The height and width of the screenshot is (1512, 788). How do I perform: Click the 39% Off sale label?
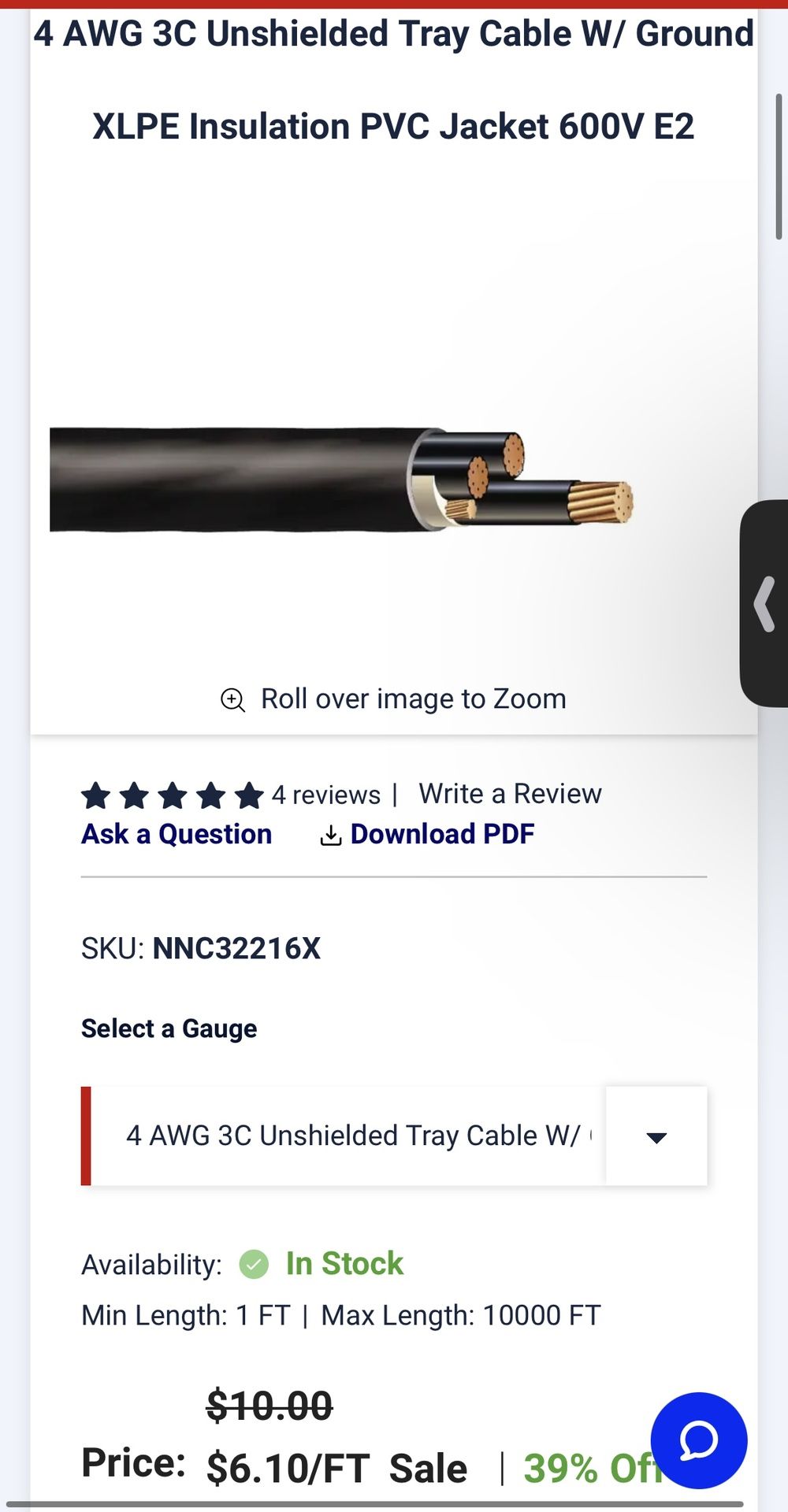tap(587, 1469)
